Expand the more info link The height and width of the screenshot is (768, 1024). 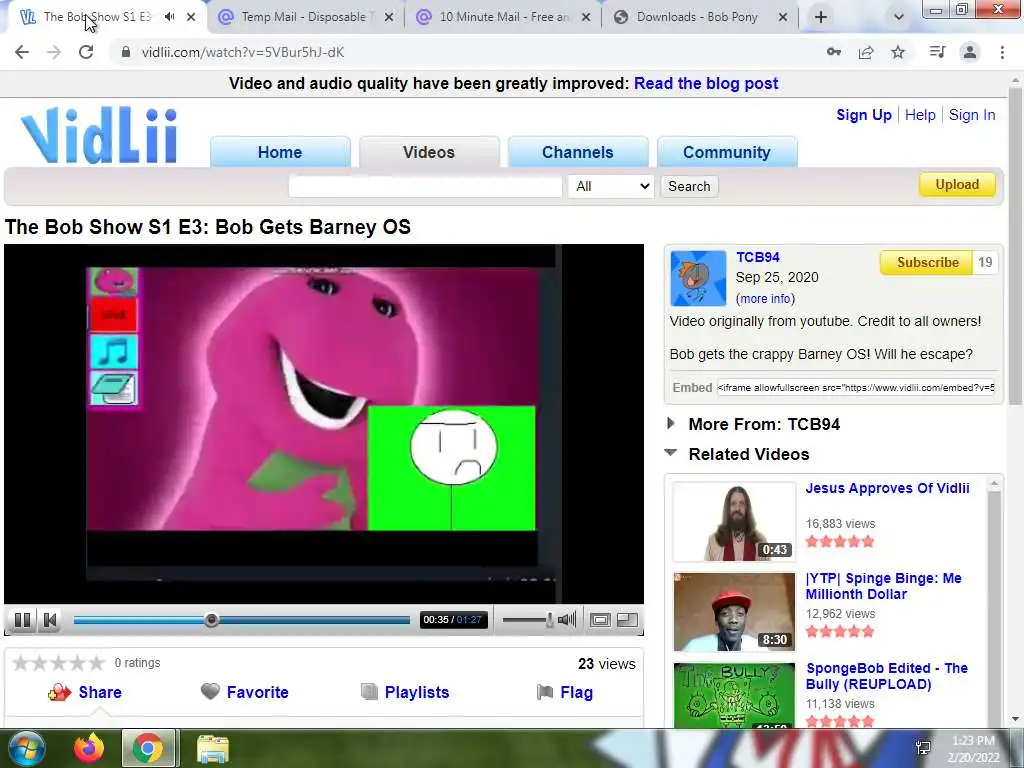click(x=765, y=298)
